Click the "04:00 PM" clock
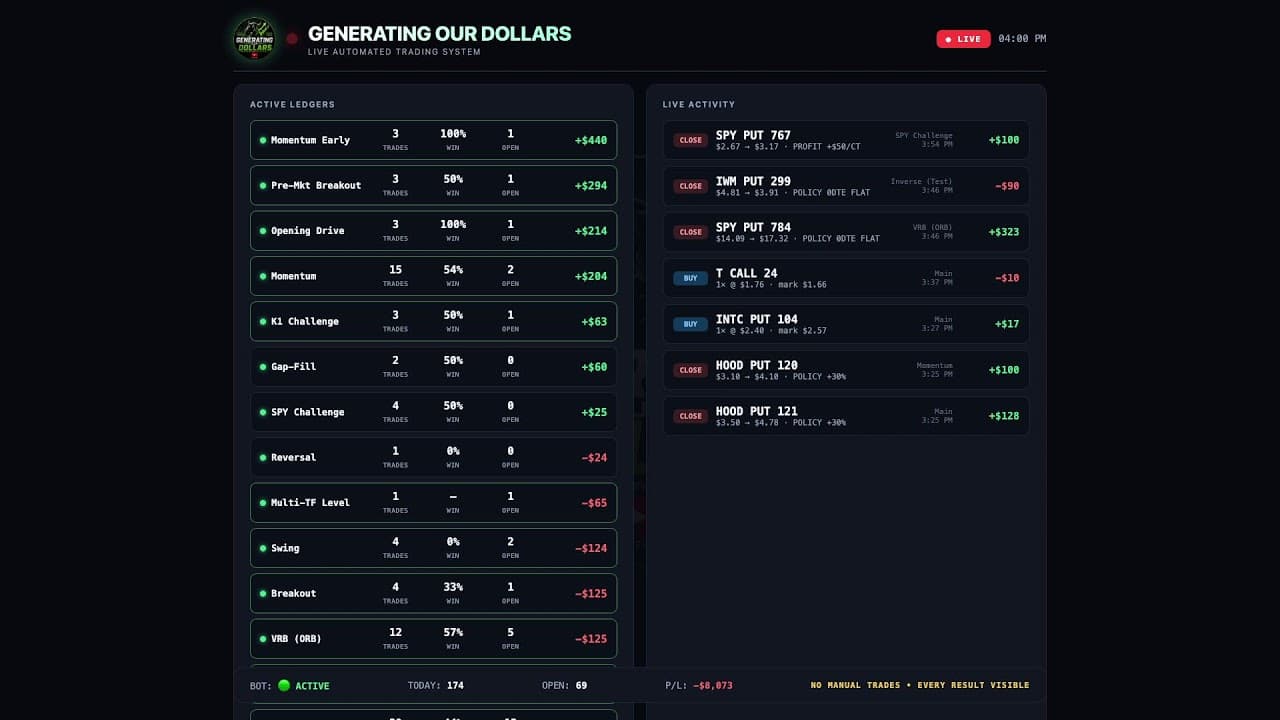Image resolution: width=1280 pixels, height=720 pixels. (x=1022, y=39)
